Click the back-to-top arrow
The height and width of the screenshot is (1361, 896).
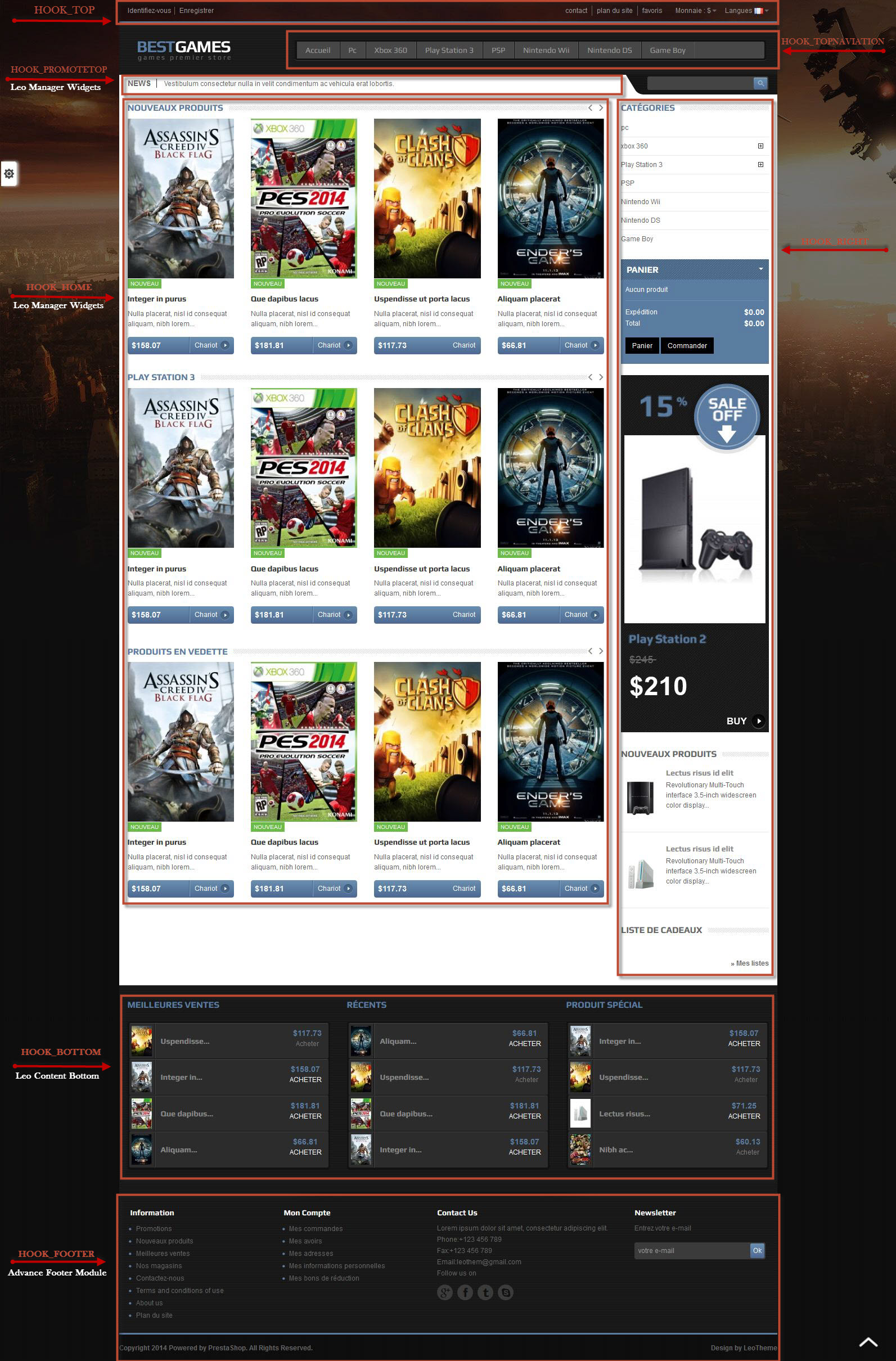pos(868,1341)
